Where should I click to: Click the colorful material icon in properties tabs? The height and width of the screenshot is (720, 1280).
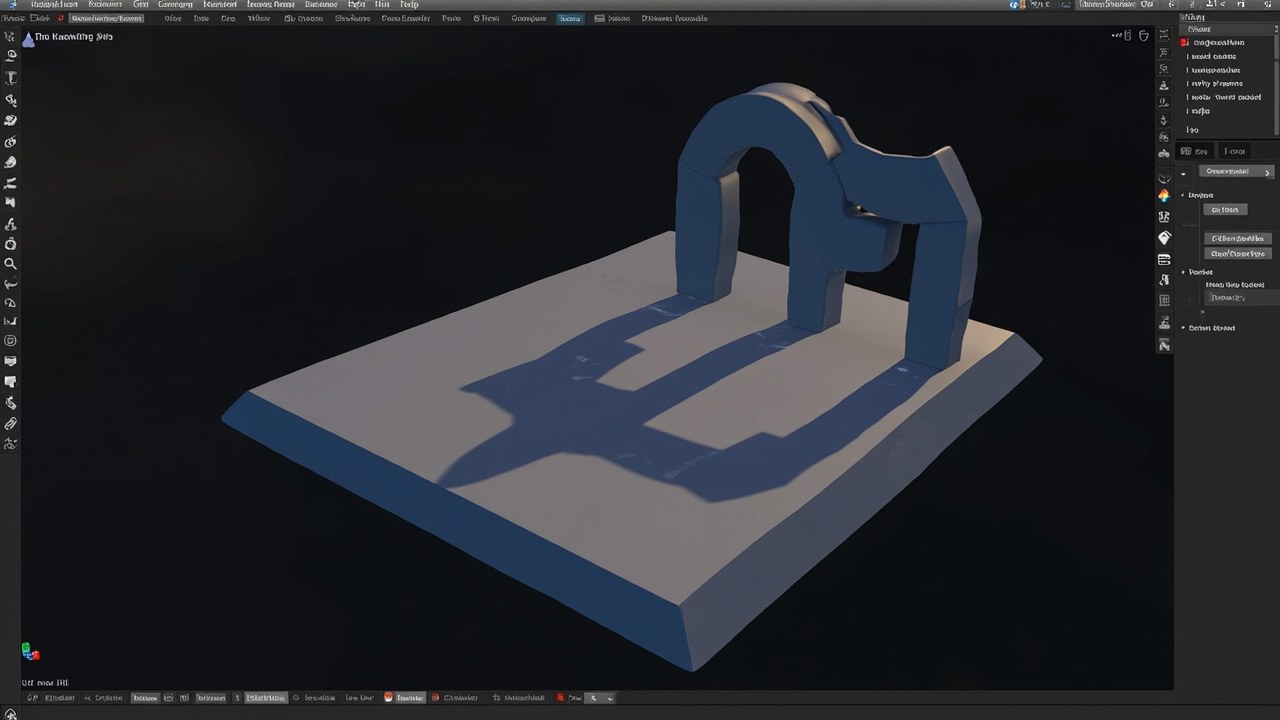point(1164,195)
